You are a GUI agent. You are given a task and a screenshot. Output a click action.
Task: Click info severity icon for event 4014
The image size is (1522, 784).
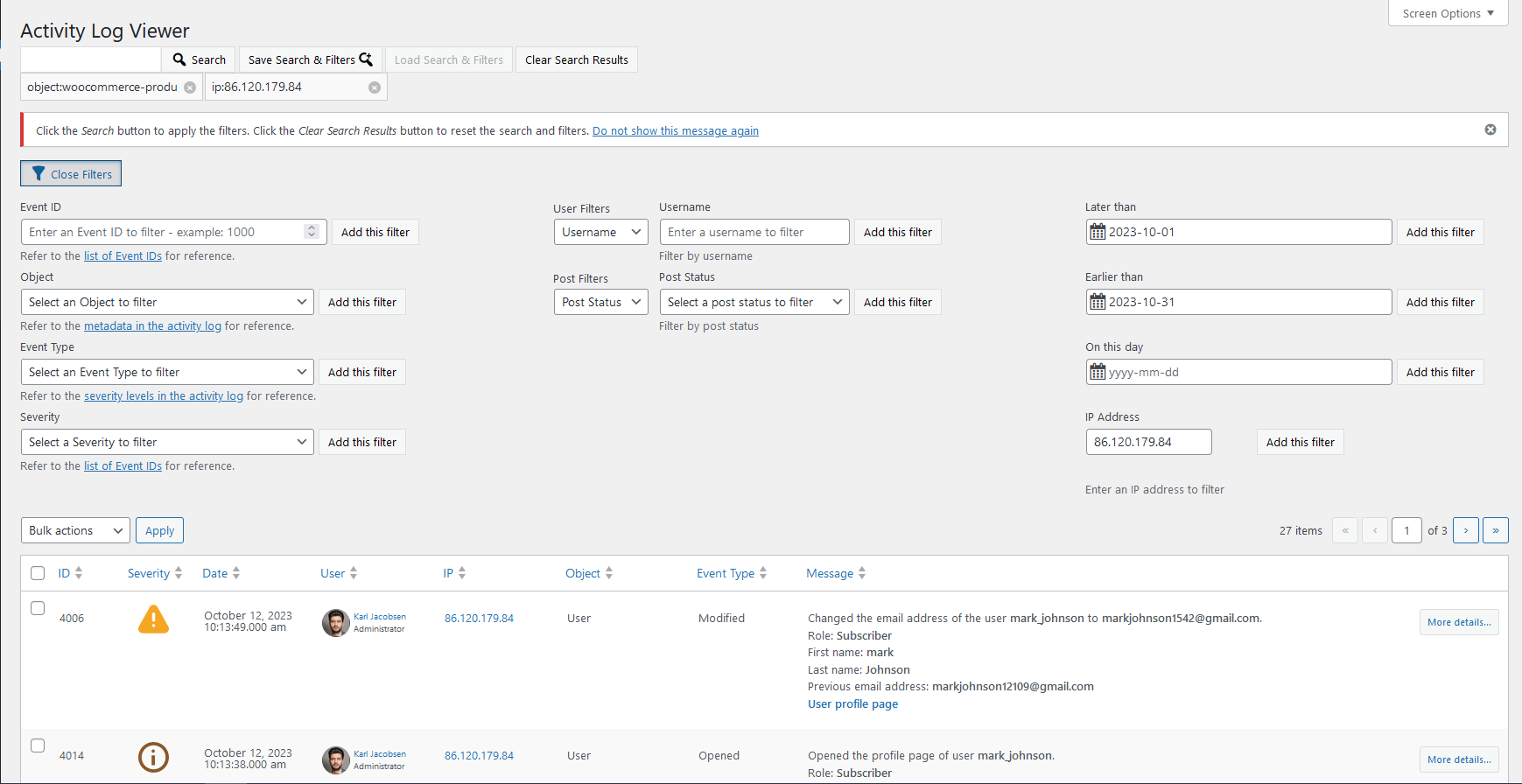pyautogui.click(x=153, y=757)
